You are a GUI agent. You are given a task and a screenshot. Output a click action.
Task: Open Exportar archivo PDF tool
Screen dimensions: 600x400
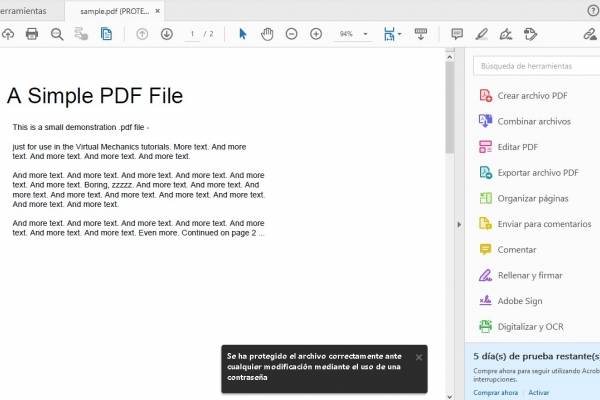tap(537, 173)
